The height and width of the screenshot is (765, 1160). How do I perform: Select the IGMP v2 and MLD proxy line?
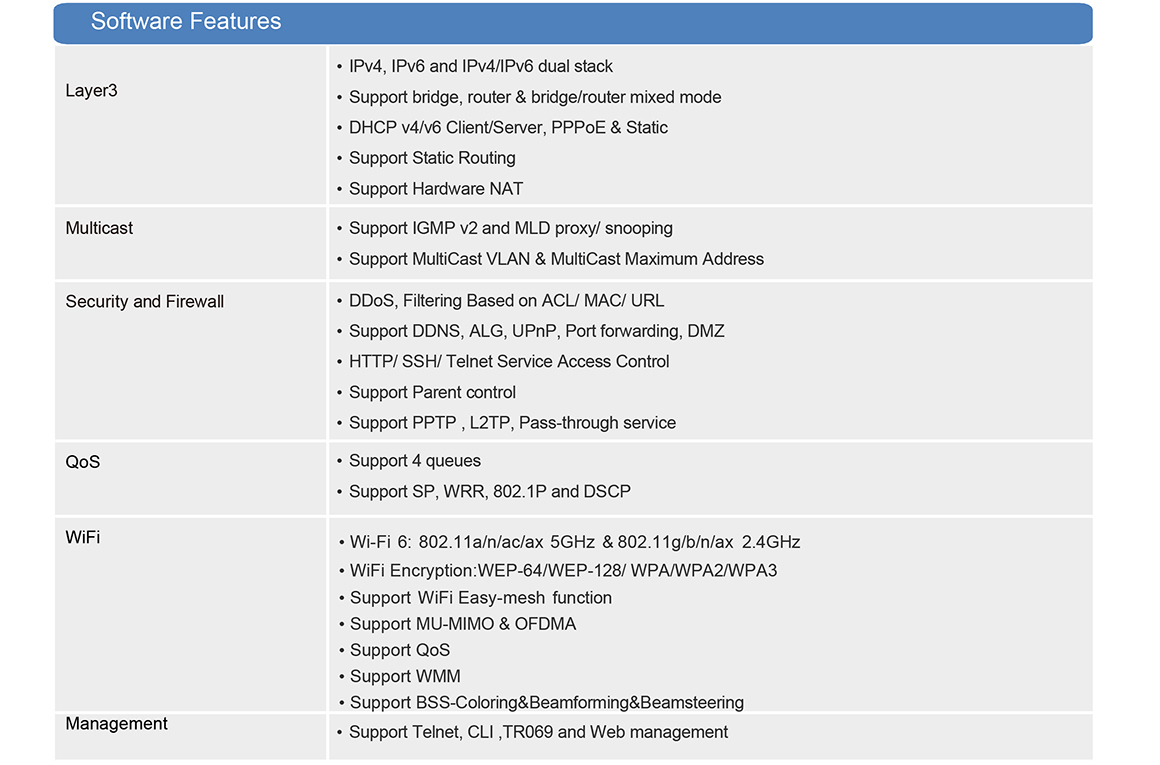coord(505,229)
